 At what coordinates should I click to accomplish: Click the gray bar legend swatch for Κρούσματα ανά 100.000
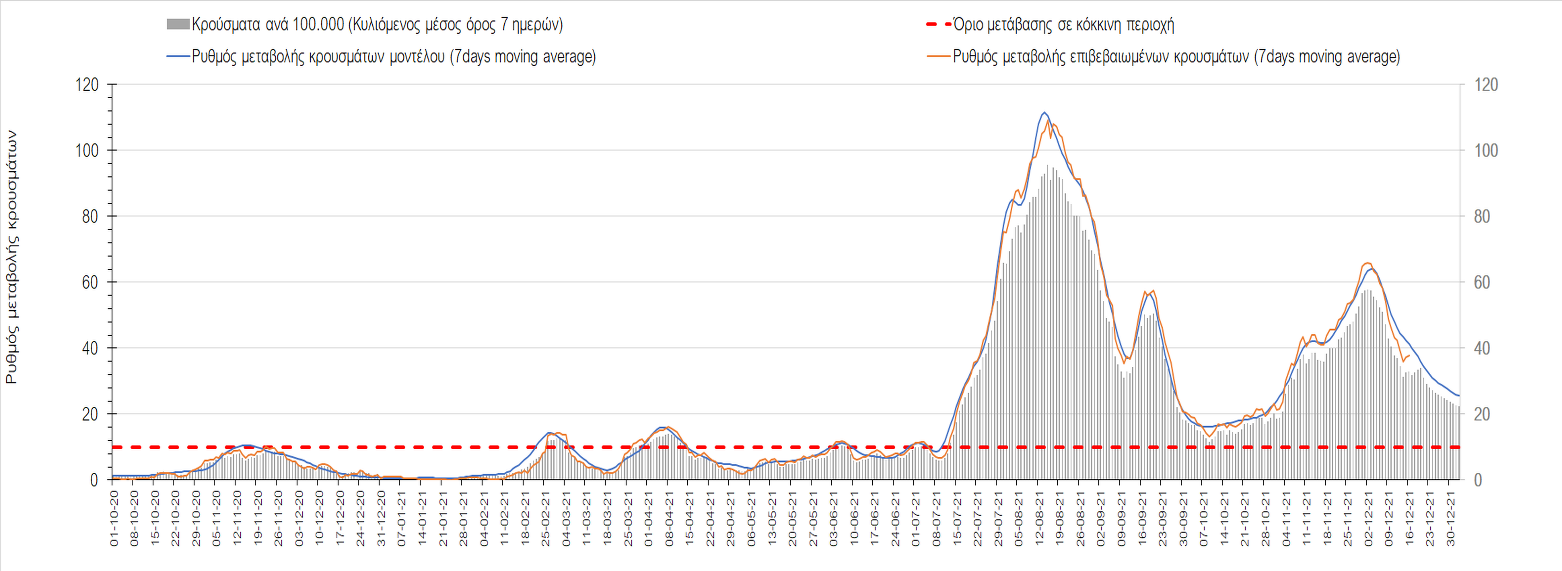point(176,23)
